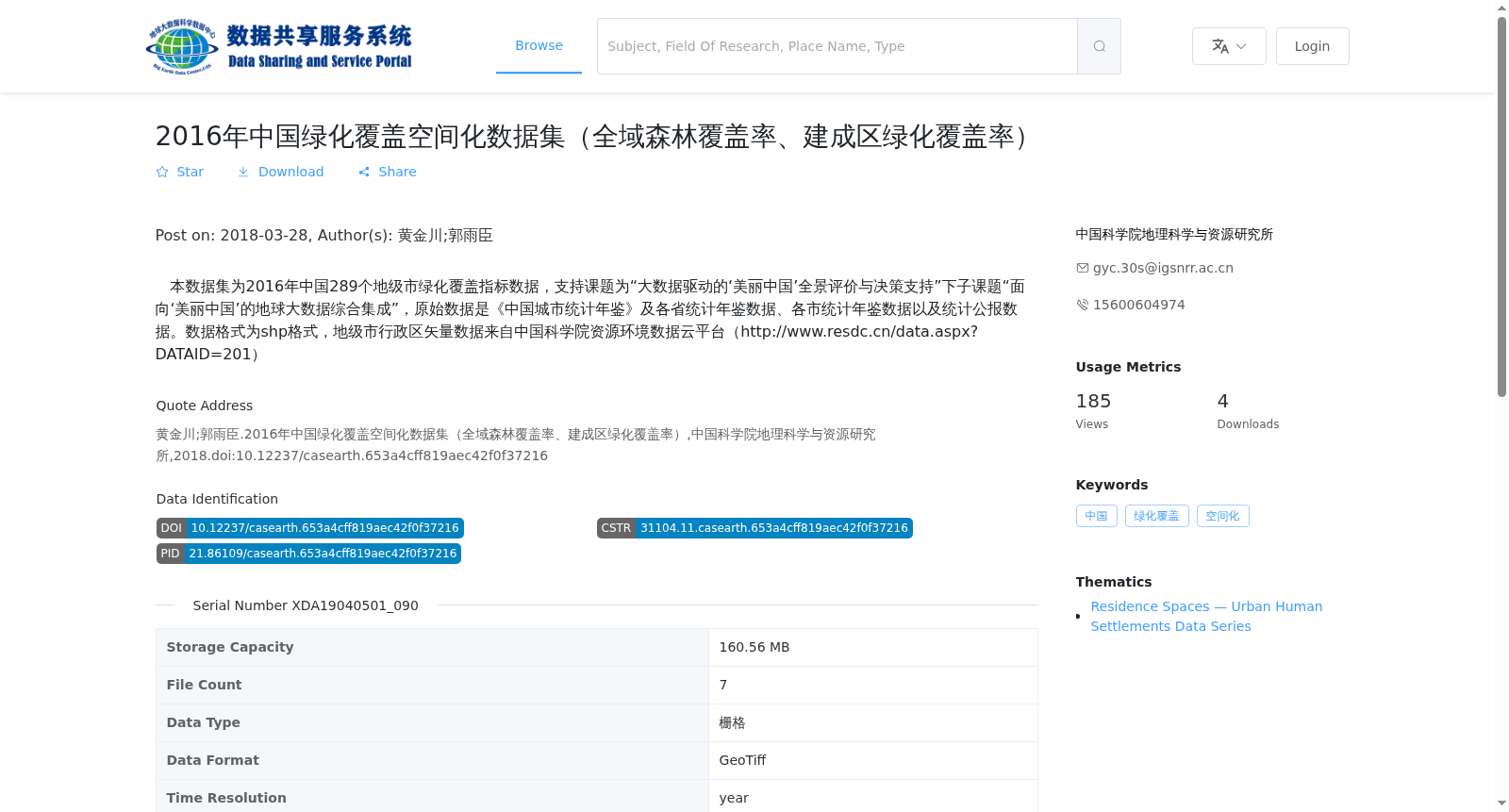Click the File Count row label
Image resolution: width=1509 pixels, height=812 pixels.
click(x=204, y=685)
